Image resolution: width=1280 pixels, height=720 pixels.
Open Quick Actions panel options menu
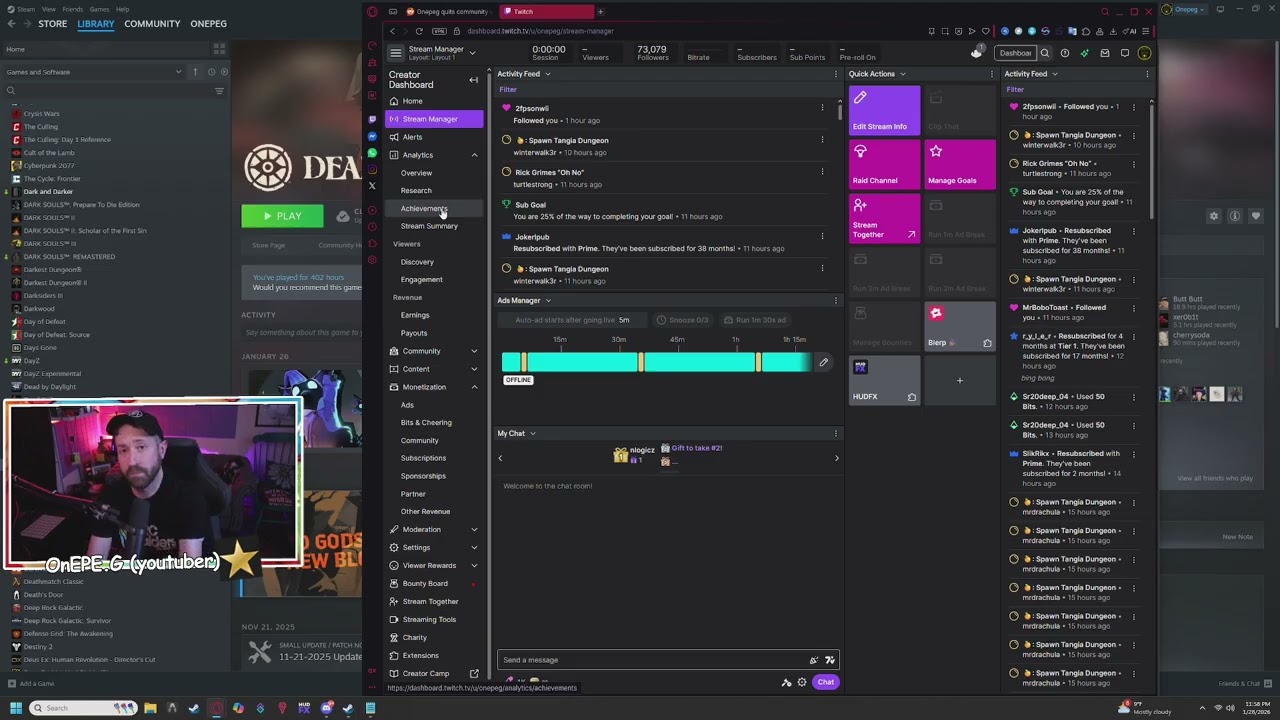[992, 74]
